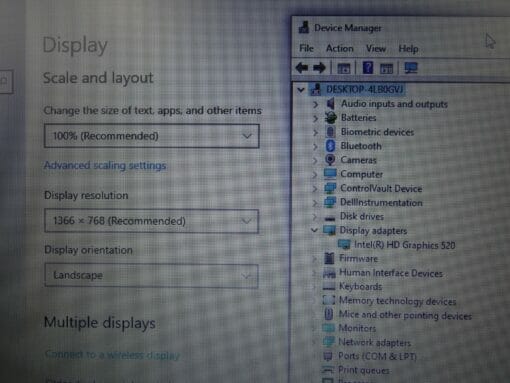Viewport: 510px width, 383px height.
Task: Expand the DellInstrumentation node arrow
Action: 315,203
